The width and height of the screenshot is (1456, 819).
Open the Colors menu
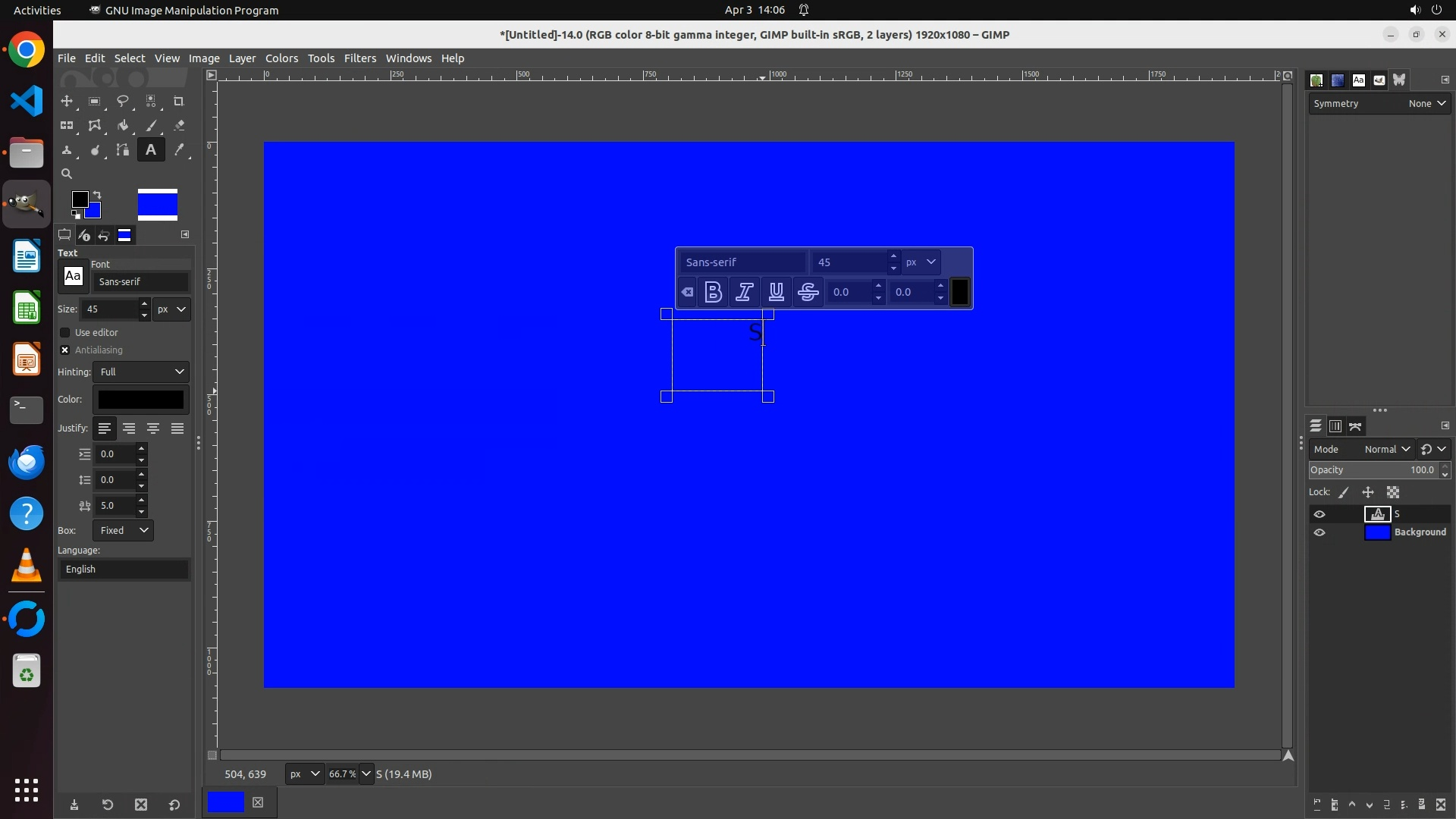(x=281, y=58)
